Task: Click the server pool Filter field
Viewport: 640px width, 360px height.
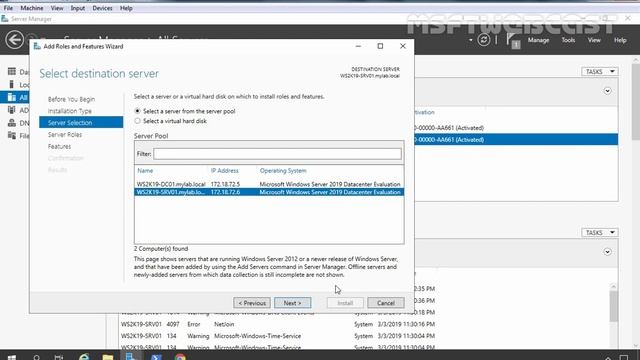Action: (277, 154)
